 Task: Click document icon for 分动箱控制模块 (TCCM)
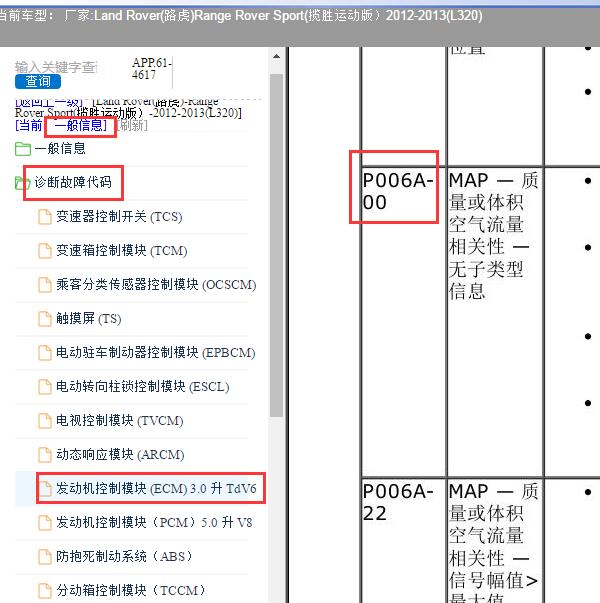(45, 590)
